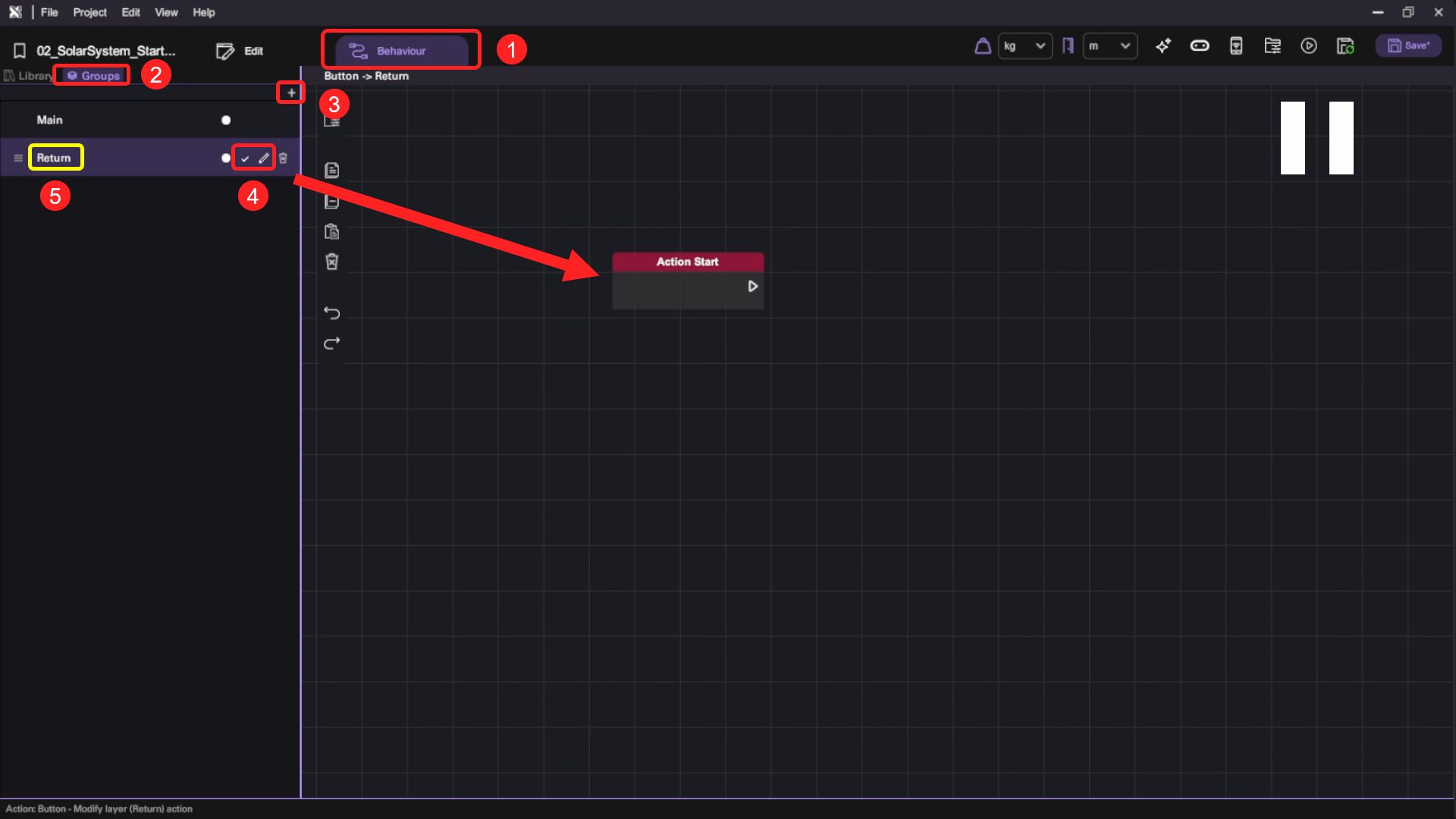The height and width of the screenshot is (819, 1456).
Task: Open the m length unit dropdown
Action: tap(1109, 46)
